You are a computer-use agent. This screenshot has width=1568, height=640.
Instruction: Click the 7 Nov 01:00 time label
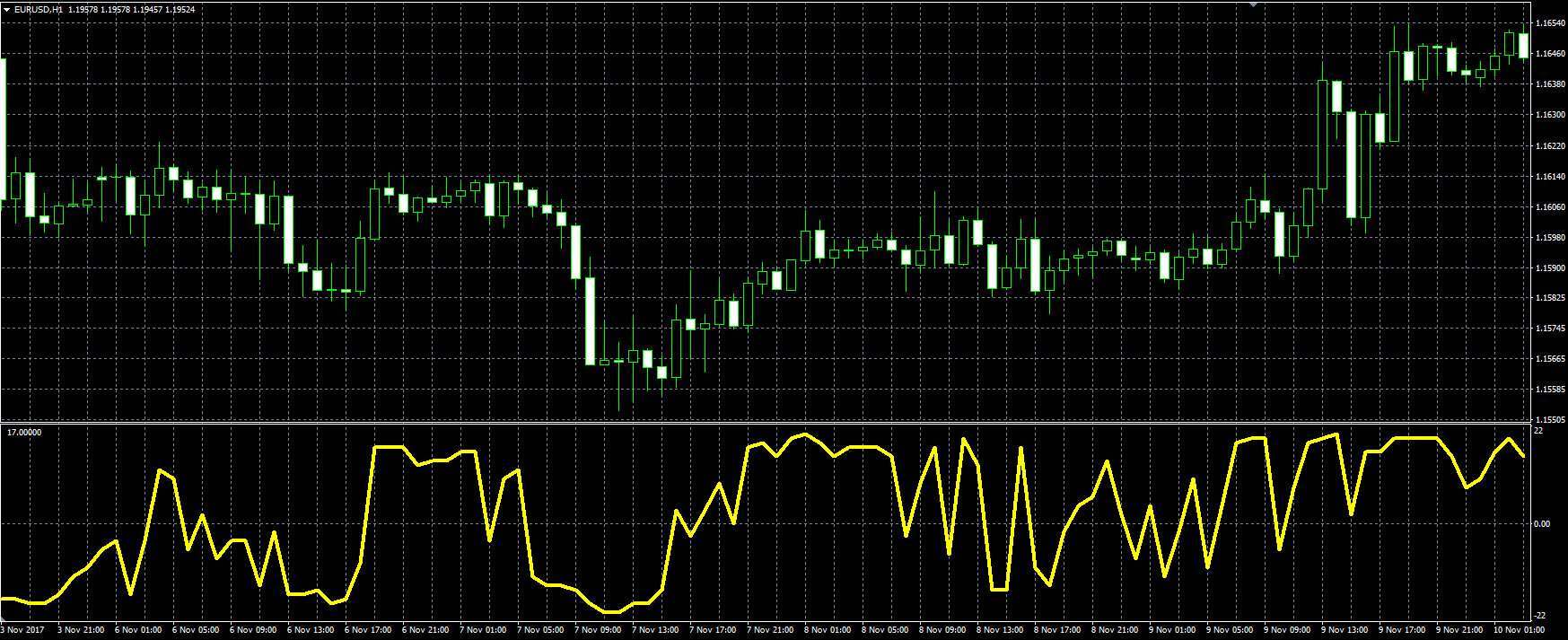click(x=483, y=630)
